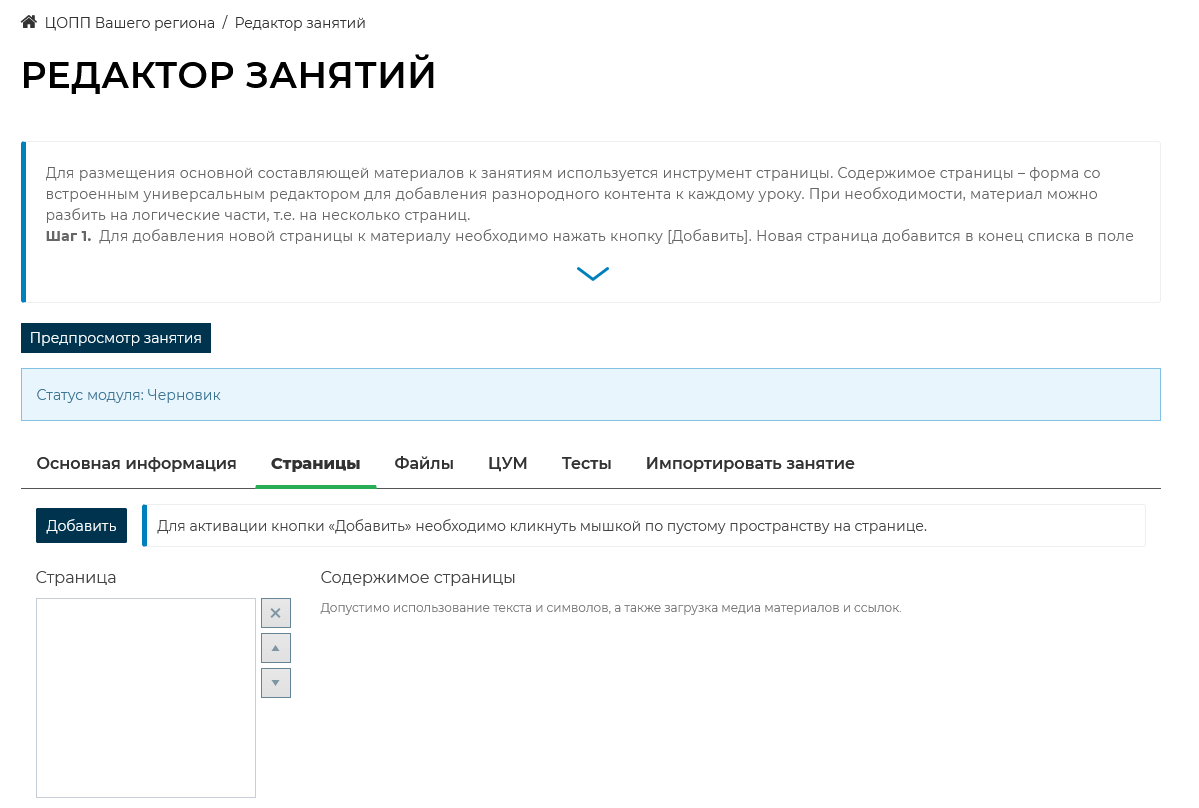Expand the instructions with the blue chevron
Screen dimensions: 1199x808
click(x=593, y=274)
